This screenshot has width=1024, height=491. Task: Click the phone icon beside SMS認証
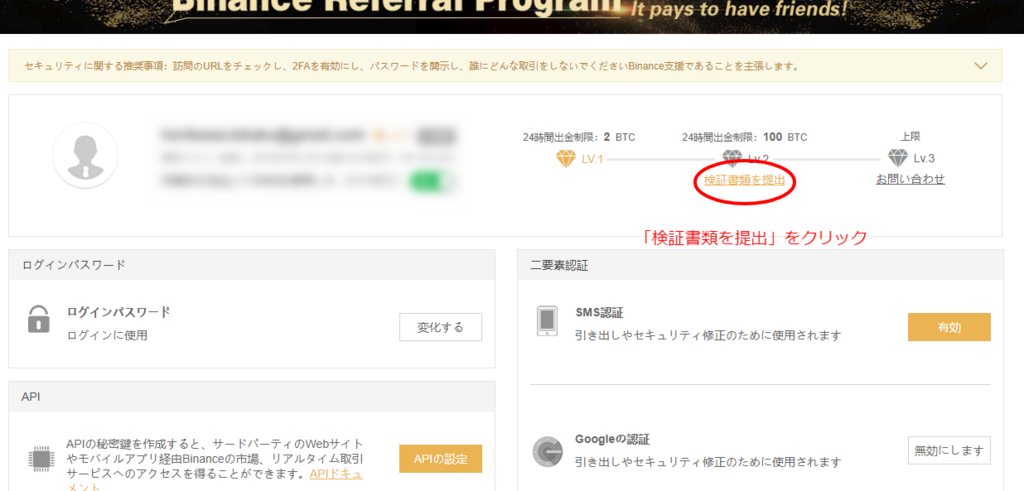pyautogui.click(x=547, y=320)
